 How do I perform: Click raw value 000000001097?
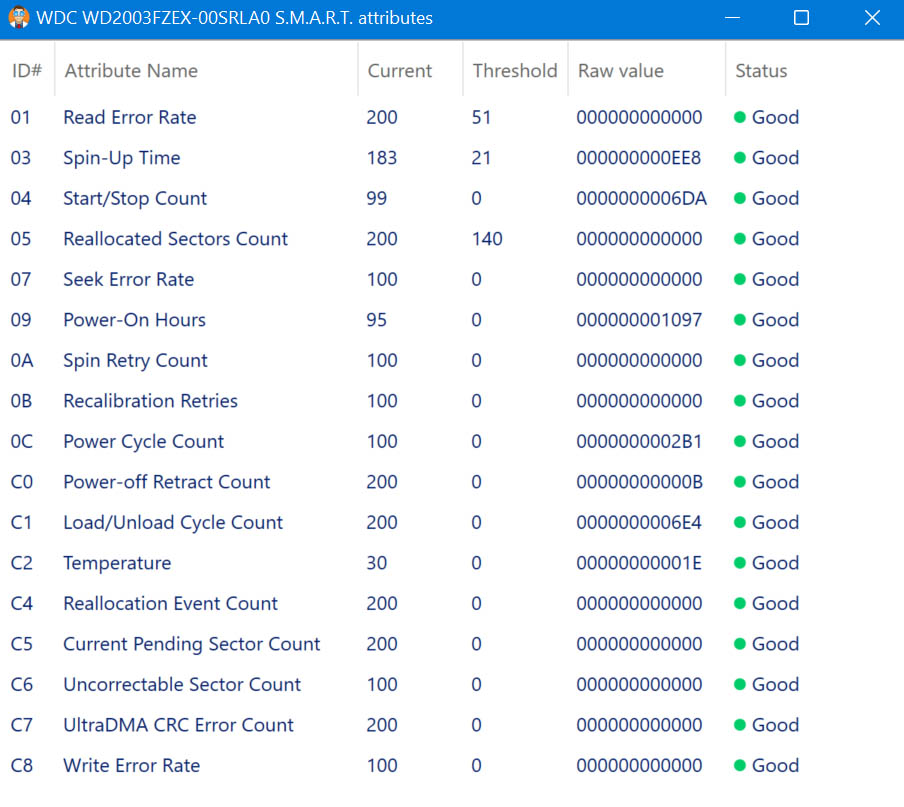coord(639,319)
